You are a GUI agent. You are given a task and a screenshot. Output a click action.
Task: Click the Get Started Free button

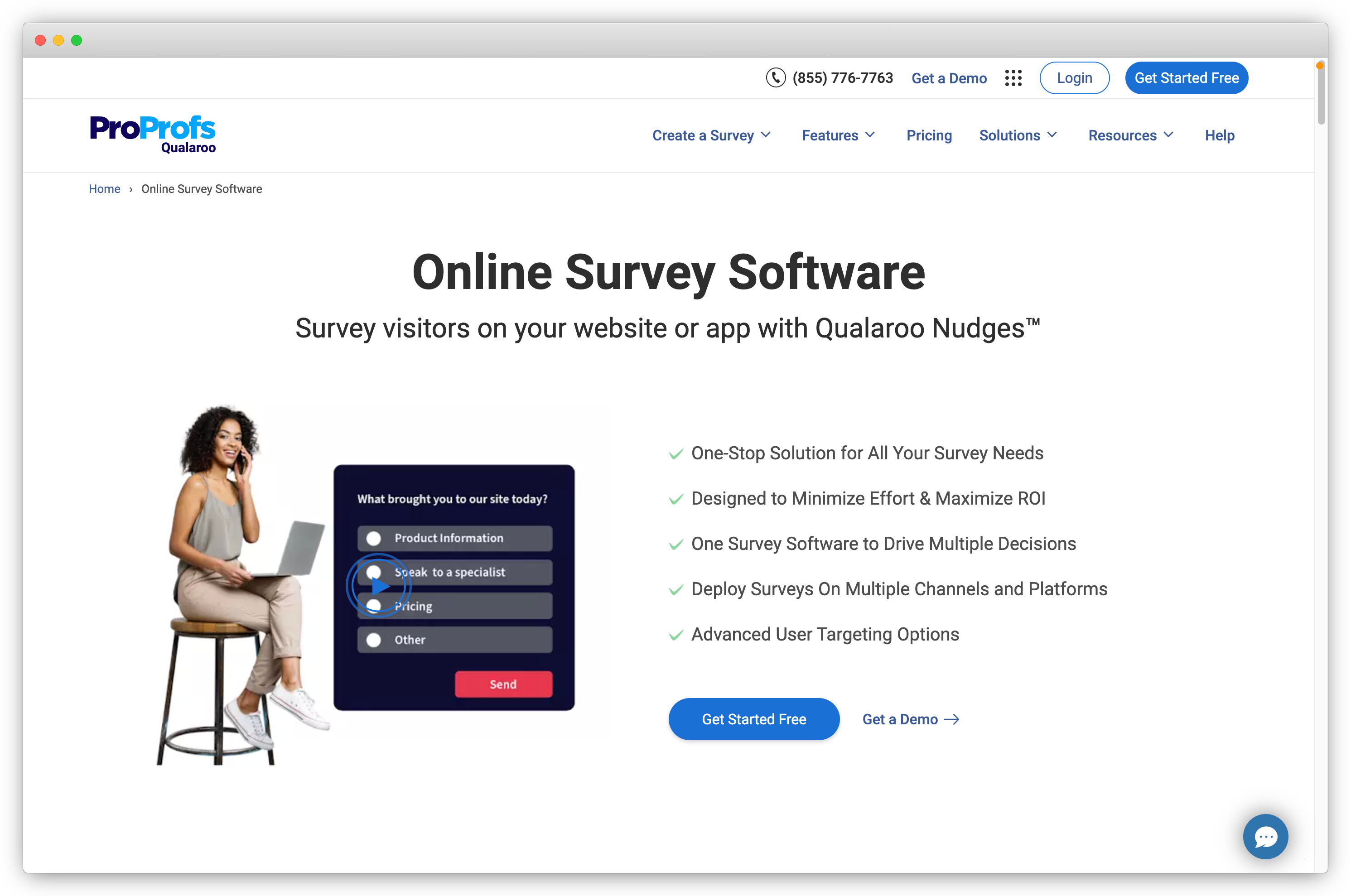pyautogui.click(x=754, y=719)
